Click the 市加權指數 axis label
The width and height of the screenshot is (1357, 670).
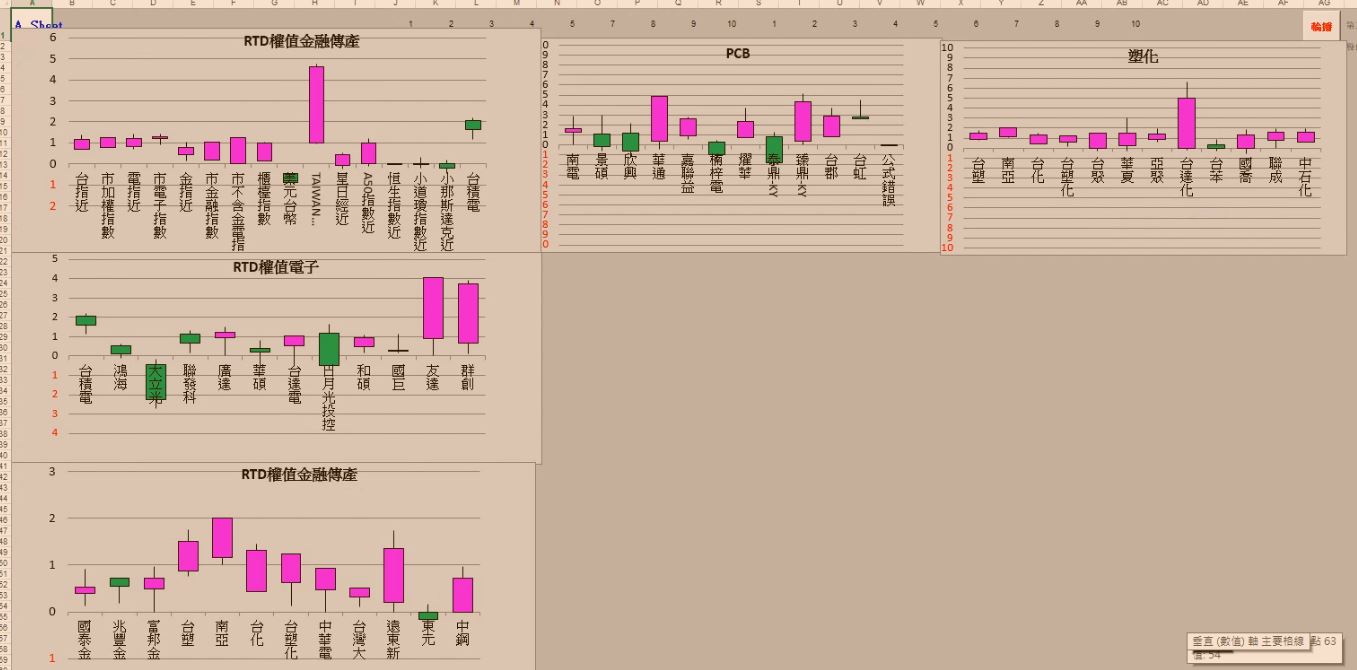[108, 205]
